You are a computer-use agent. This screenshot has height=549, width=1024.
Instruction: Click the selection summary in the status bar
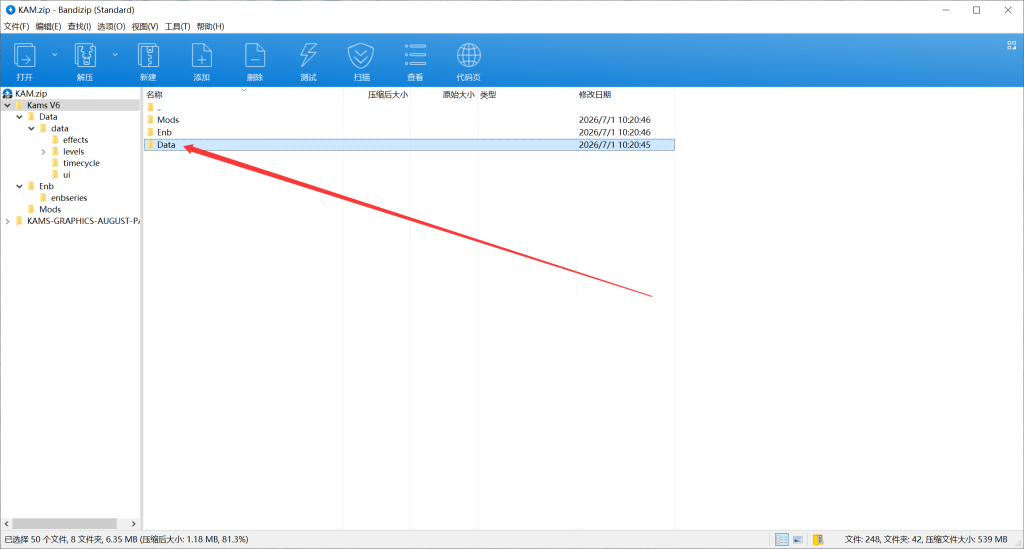(x=127, y=540)
